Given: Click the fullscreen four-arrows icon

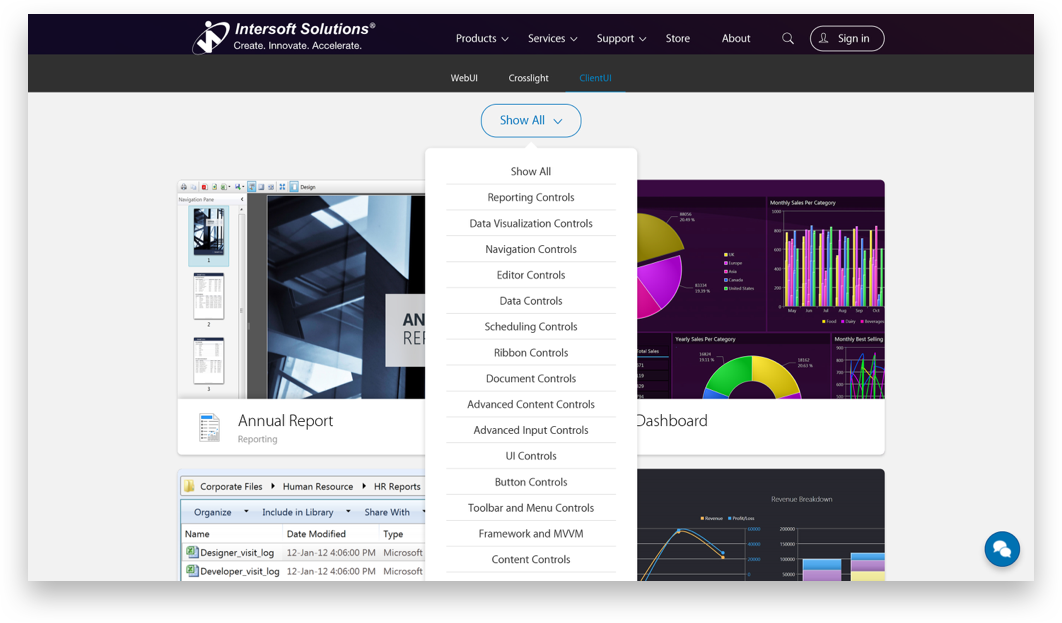Looking at the screenshot, I should pyautogui.click(x=282, y=187).
